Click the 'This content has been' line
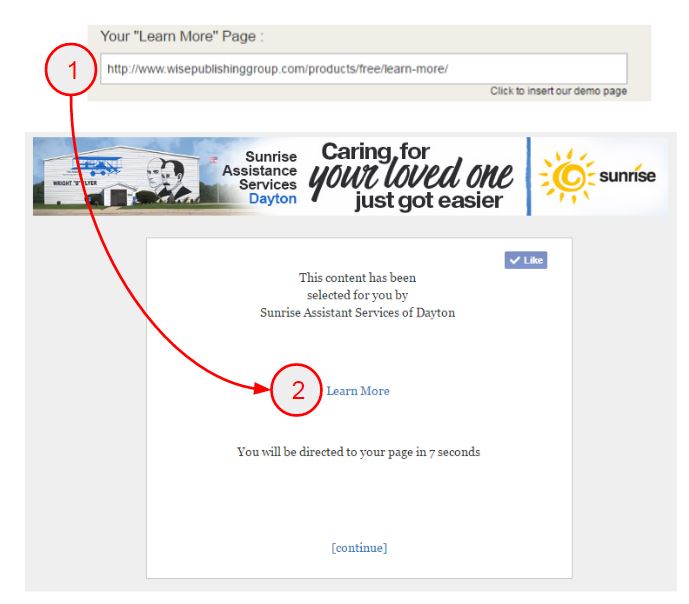This screenshot has height=604, width=689. click(x=357, y=278)
